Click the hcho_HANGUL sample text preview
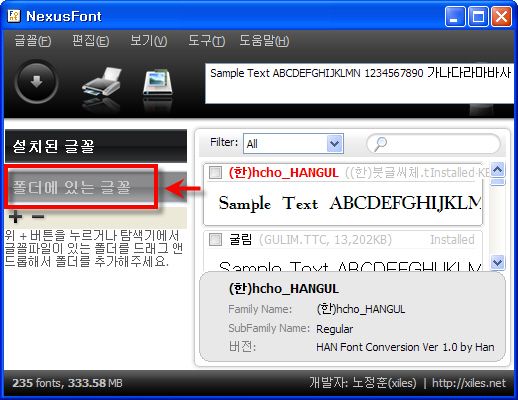Screen dimensions: 518x400 click(350, 203)
